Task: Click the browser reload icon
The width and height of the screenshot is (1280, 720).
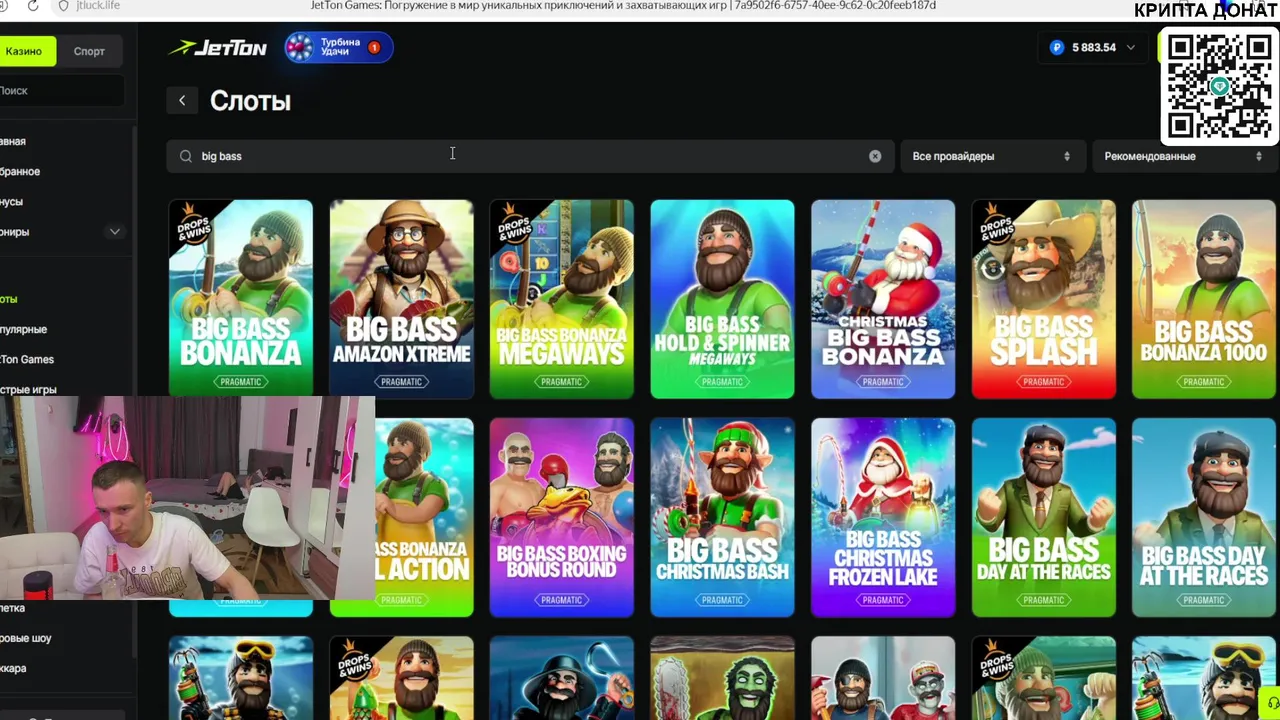Action: pyautogui.click(x=33, y=6)
